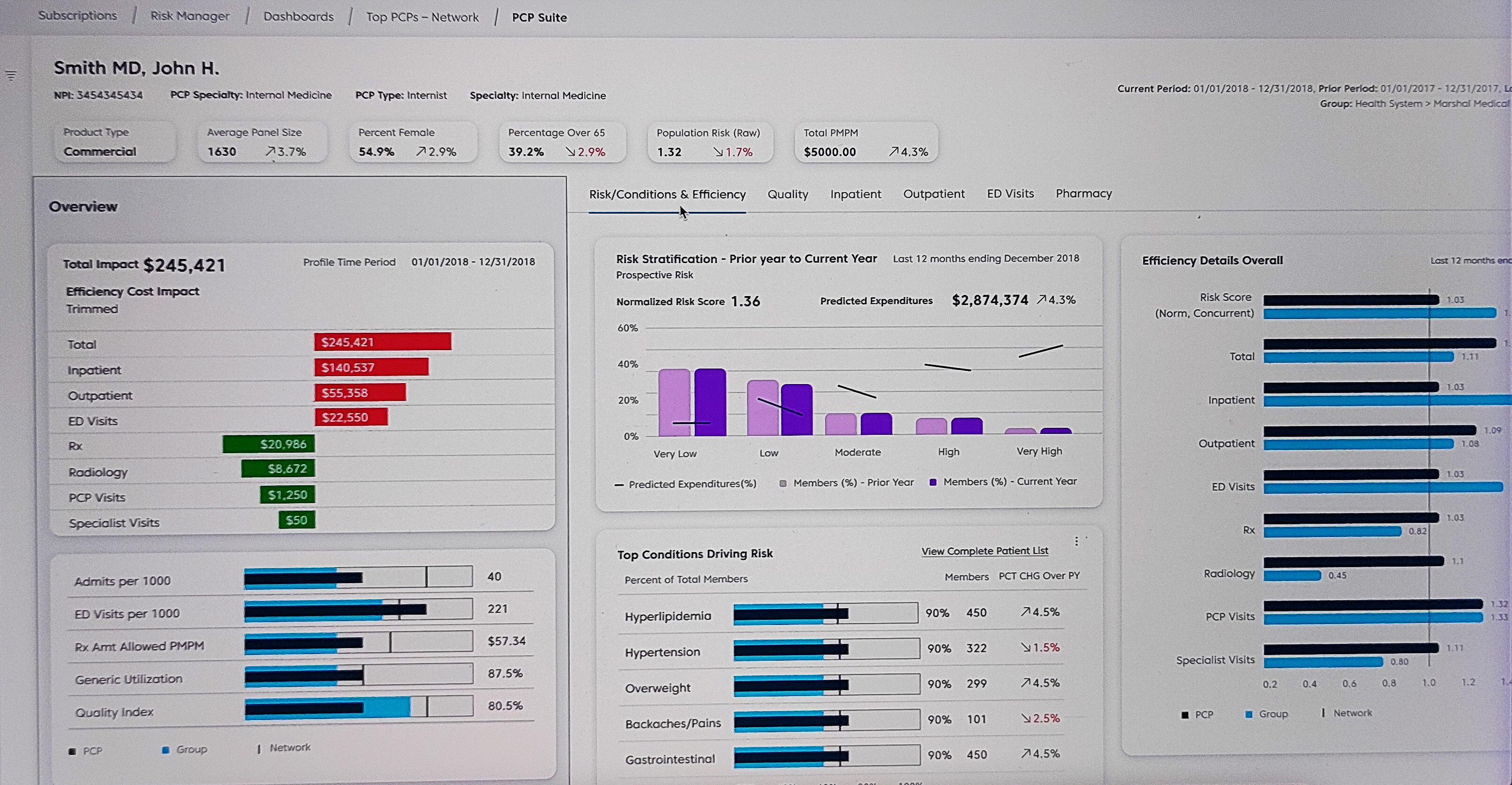Click the Percentage Over 65 downward trend arrow
Viewport: 1512px width, 785px height.
point(571,152)
